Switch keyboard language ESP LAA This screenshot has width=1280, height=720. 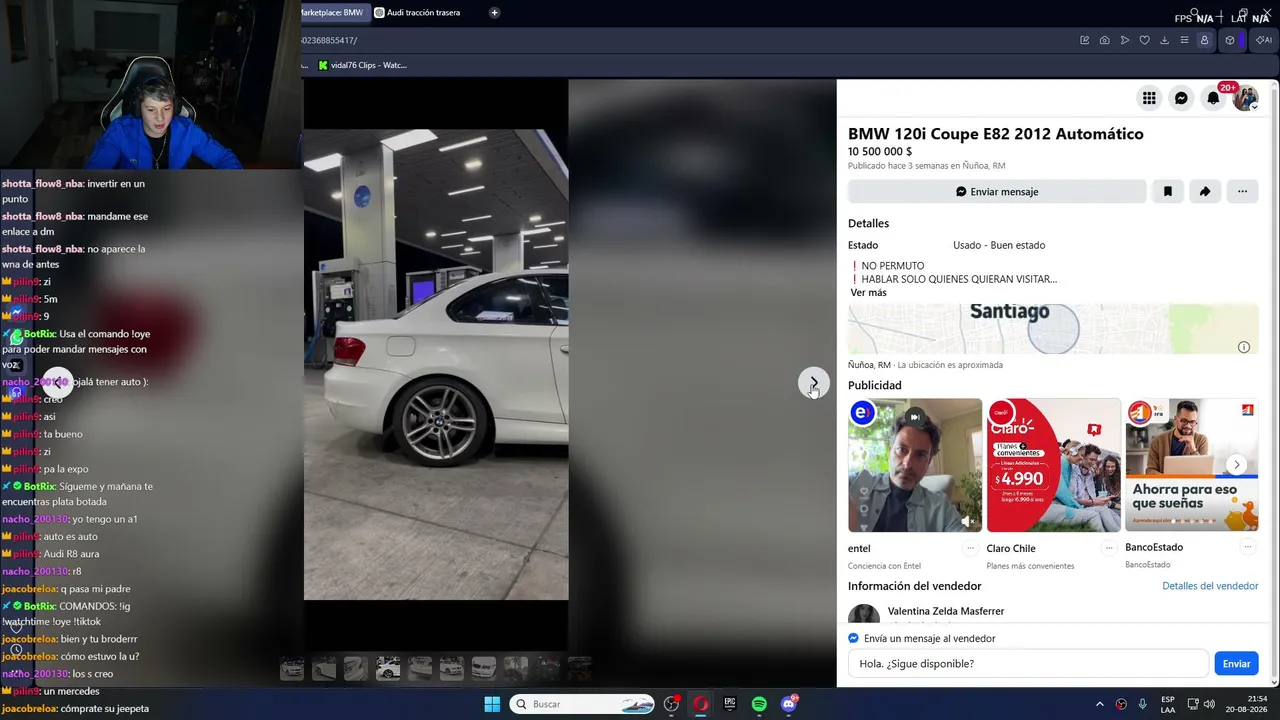click(1168, 704)
